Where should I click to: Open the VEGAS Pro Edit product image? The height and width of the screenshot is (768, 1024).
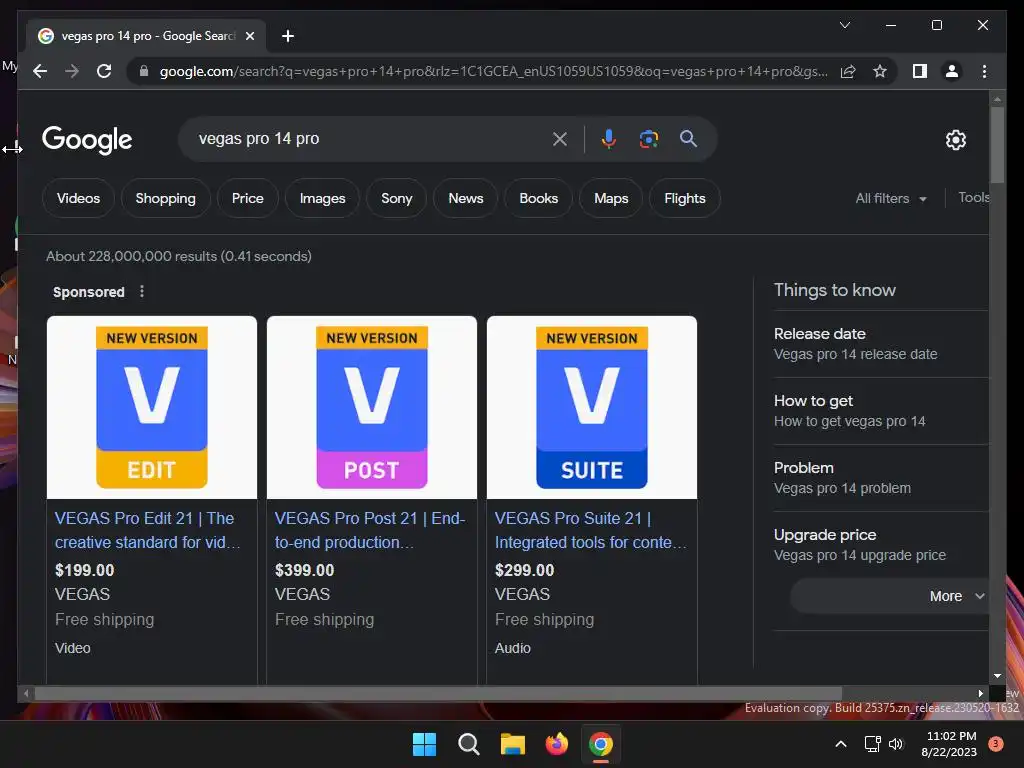pyautogui.click(x=152, y=407)
